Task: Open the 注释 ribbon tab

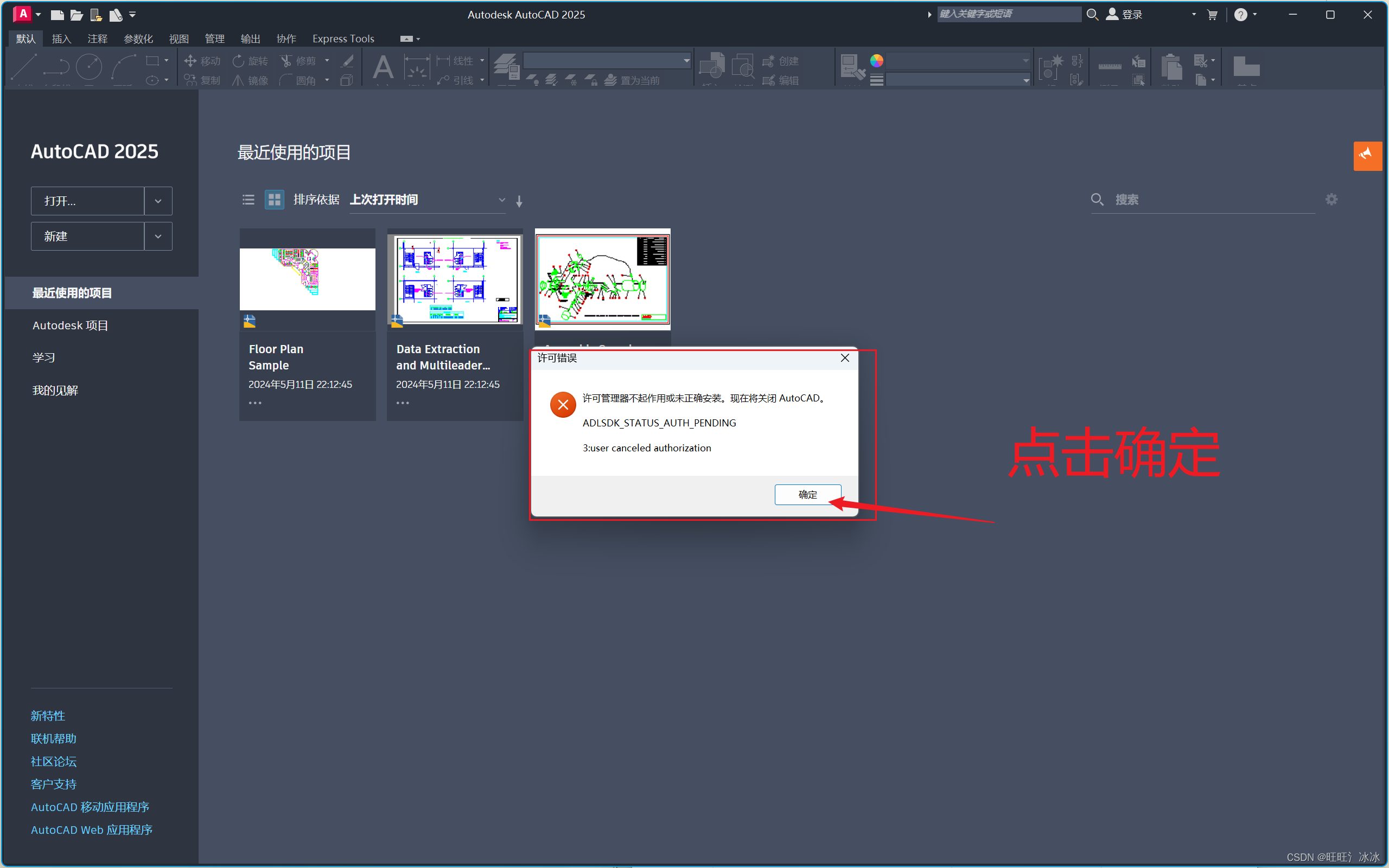Action: click(x=98, y=39)
